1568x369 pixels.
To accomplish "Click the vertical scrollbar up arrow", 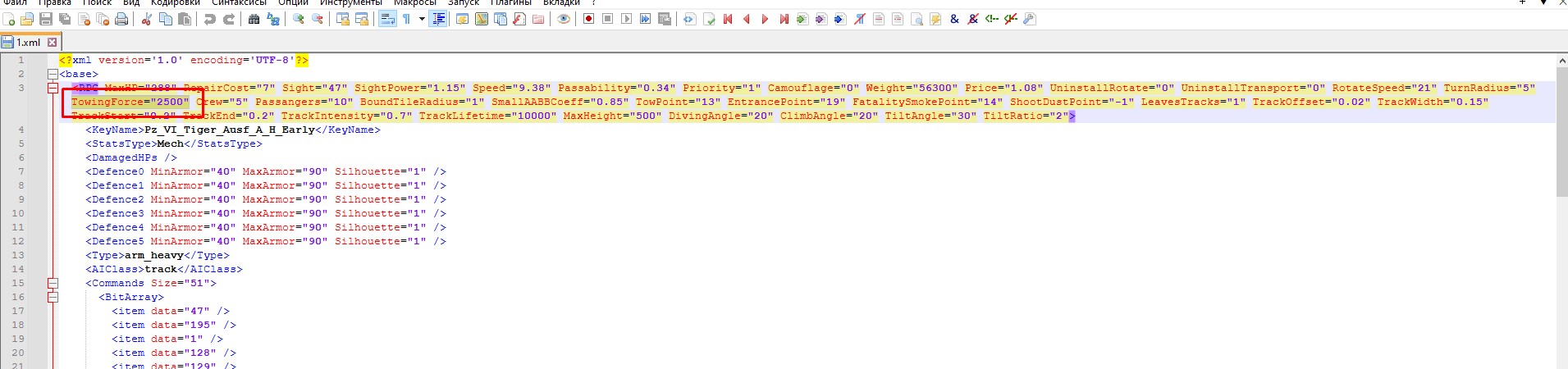I will [1561, 61].
